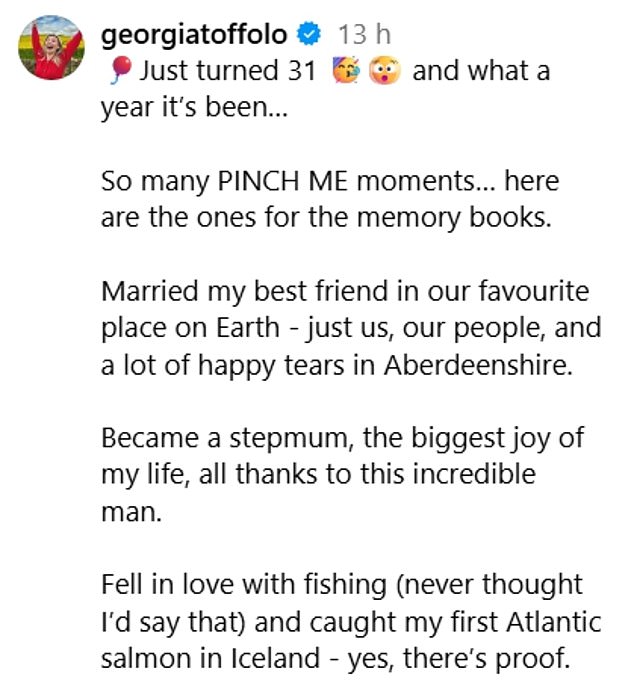Open georgiatoffolo's profile picture
Image resolution: width=634 pixels, height=686 pixels.
tap(51, 49)
